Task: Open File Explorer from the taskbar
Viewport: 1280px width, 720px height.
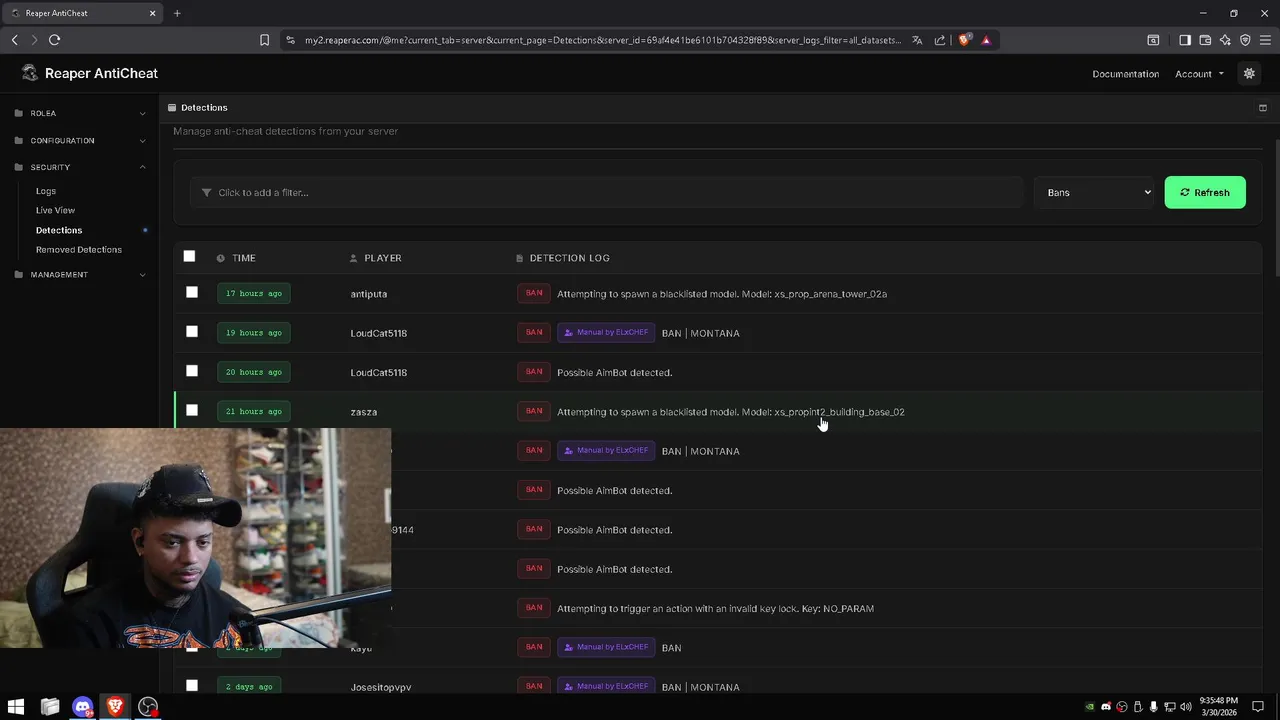Action: click(x=50, y=707)
